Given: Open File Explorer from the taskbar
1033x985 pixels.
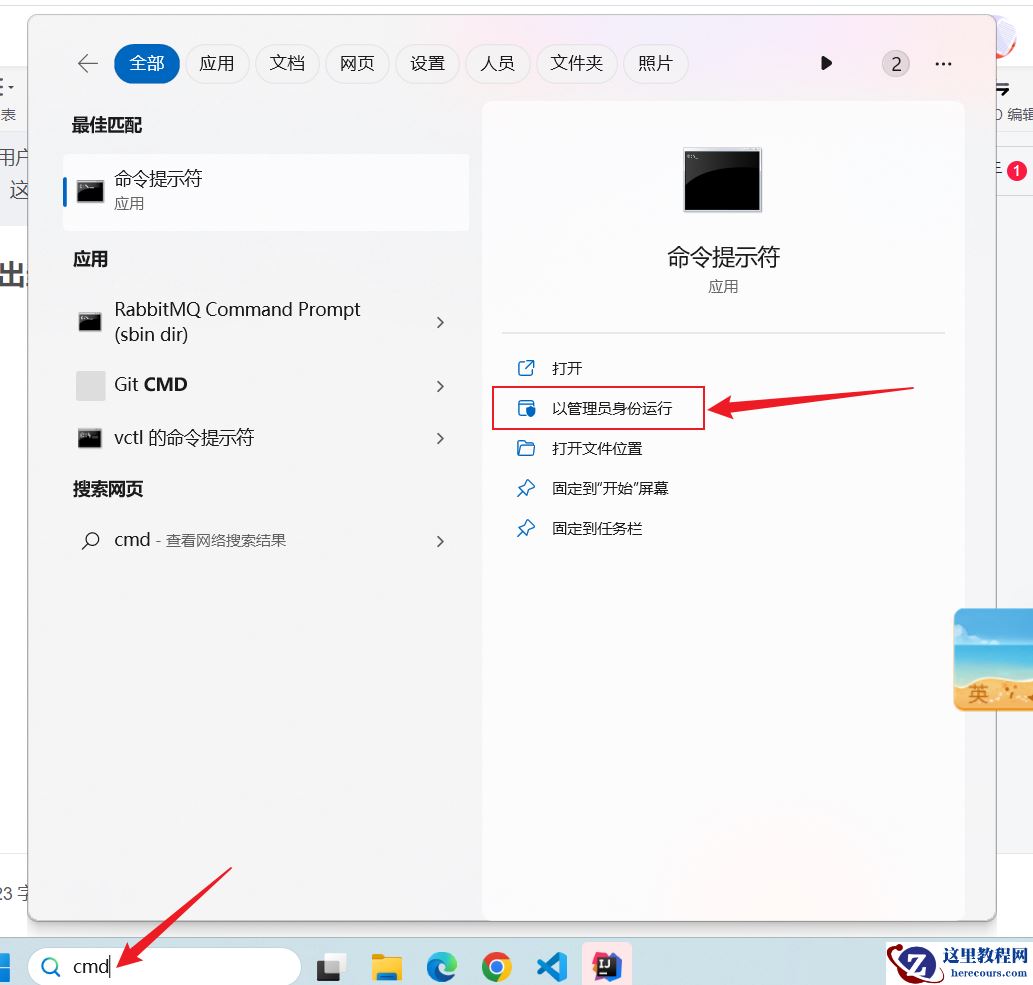Looking at the screenshot, I should [x=386, y=964].
